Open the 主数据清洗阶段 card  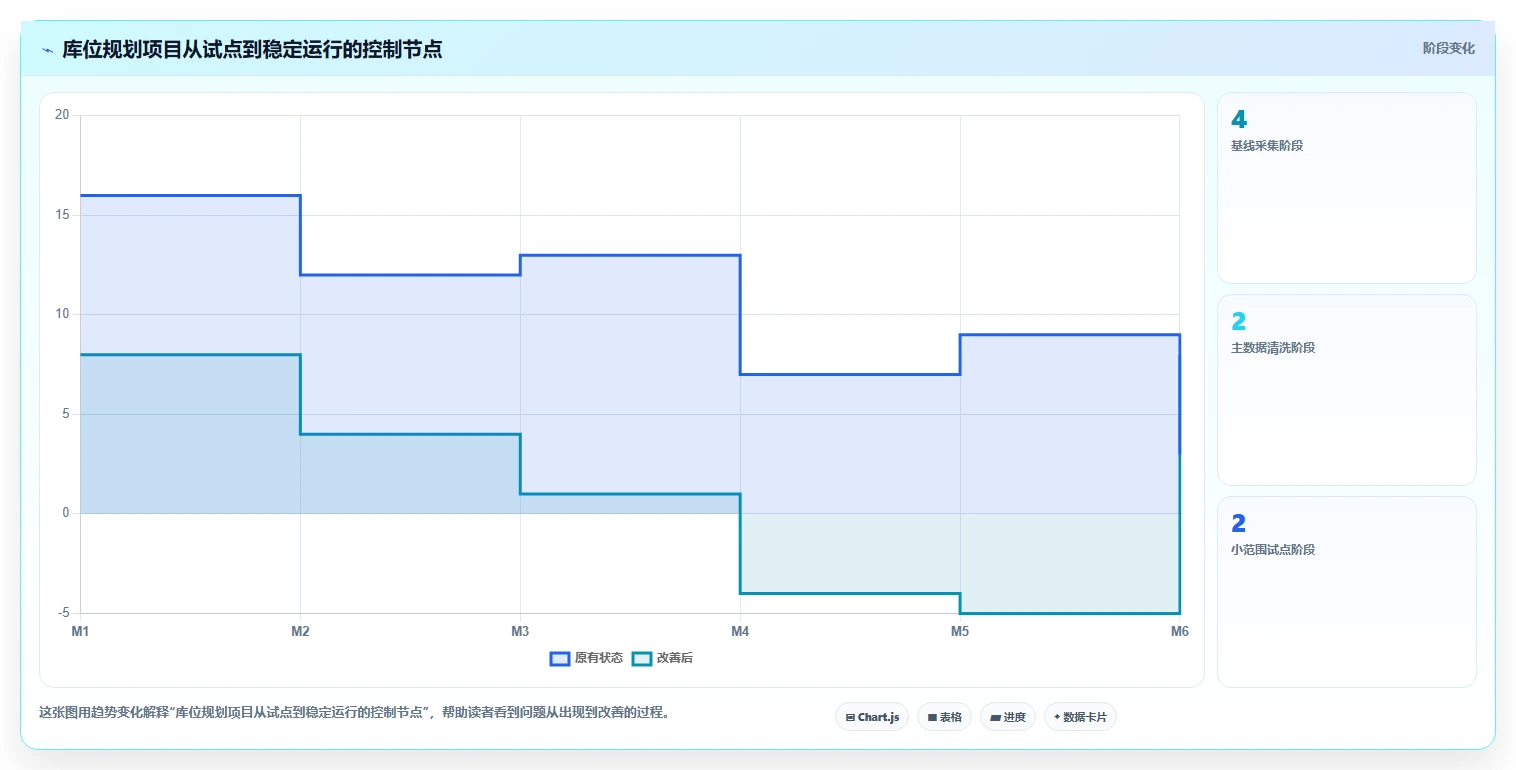(1346, 390)
